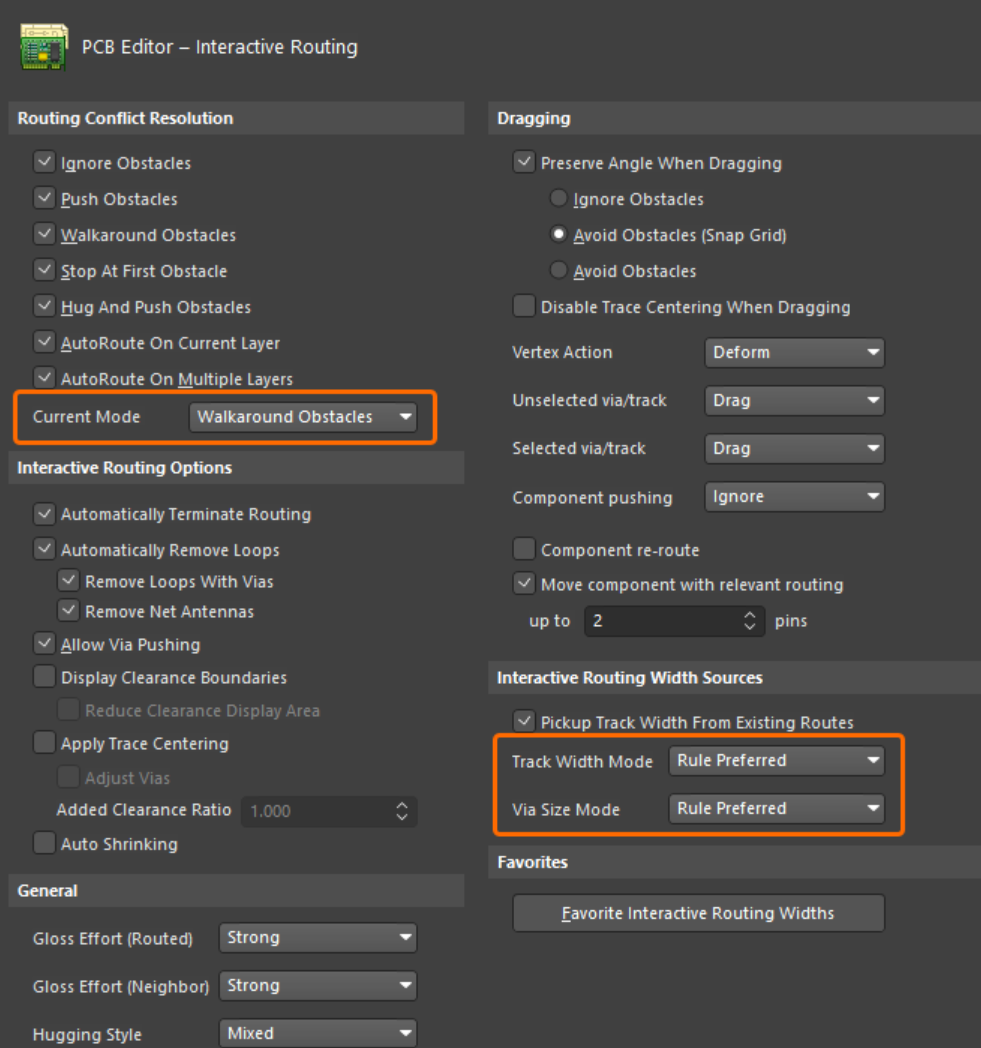Open Component pushing dropdown
981x1048 pixels.
(794, 497)
